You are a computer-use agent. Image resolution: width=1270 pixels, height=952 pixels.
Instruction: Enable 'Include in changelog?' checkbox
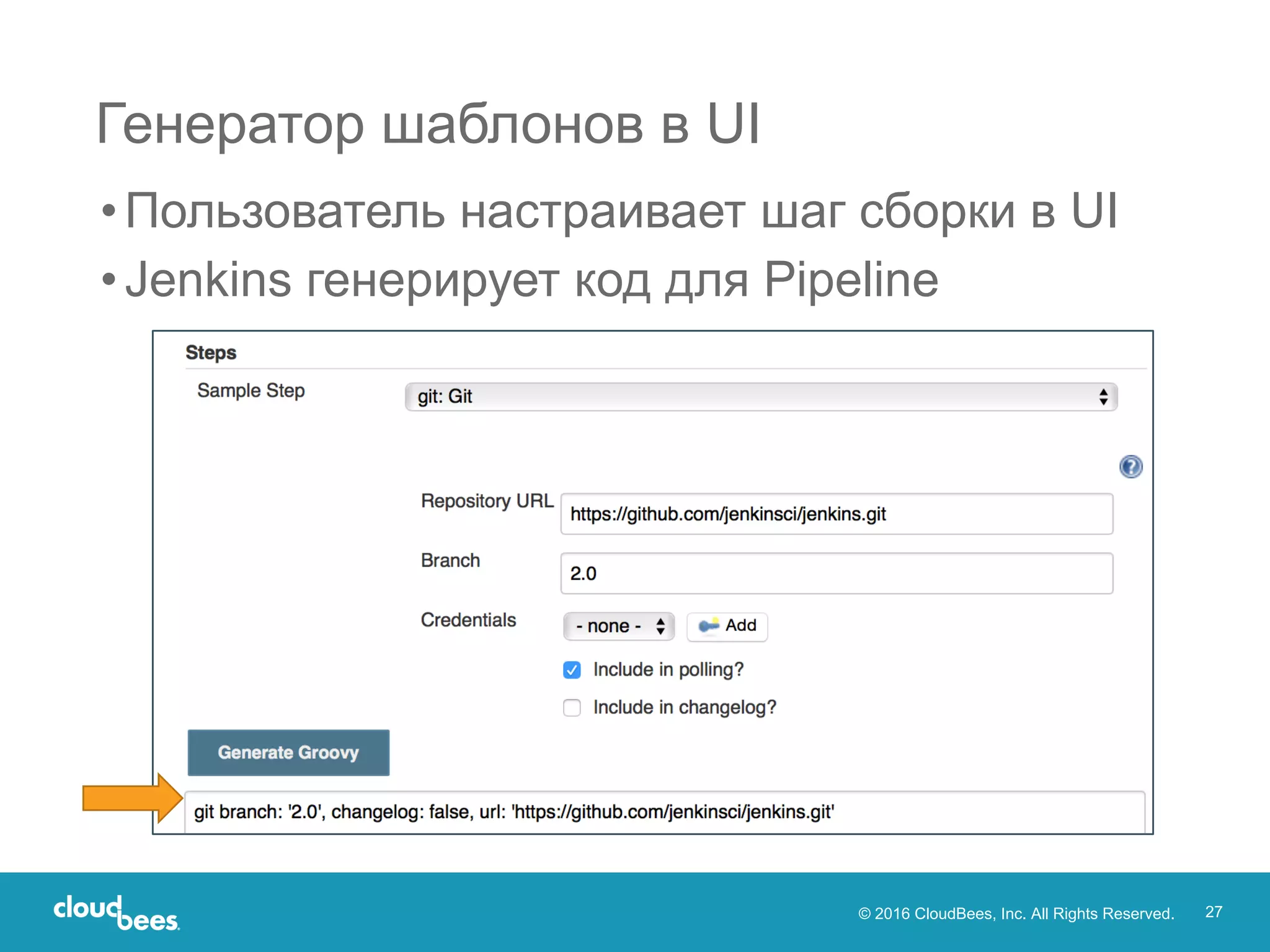(572, 708)
